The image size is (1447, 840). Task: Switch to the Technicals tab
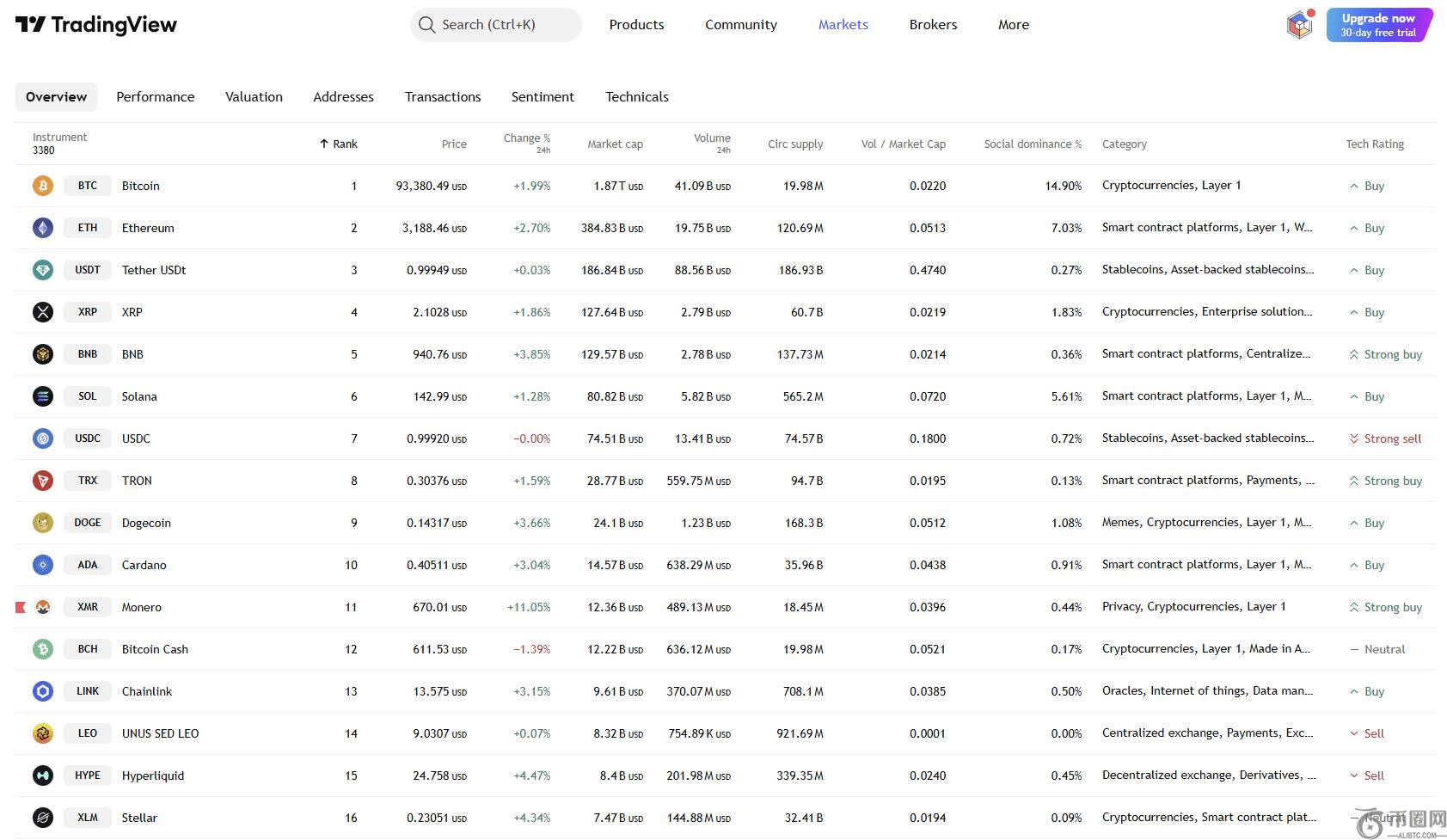click(636, 97)
